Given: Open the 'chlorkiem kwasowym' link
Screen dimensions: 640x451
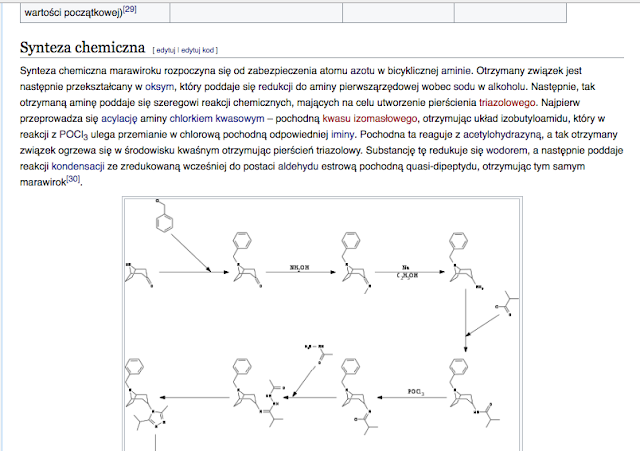Looking at the screenshot, I should click(217, 119).
